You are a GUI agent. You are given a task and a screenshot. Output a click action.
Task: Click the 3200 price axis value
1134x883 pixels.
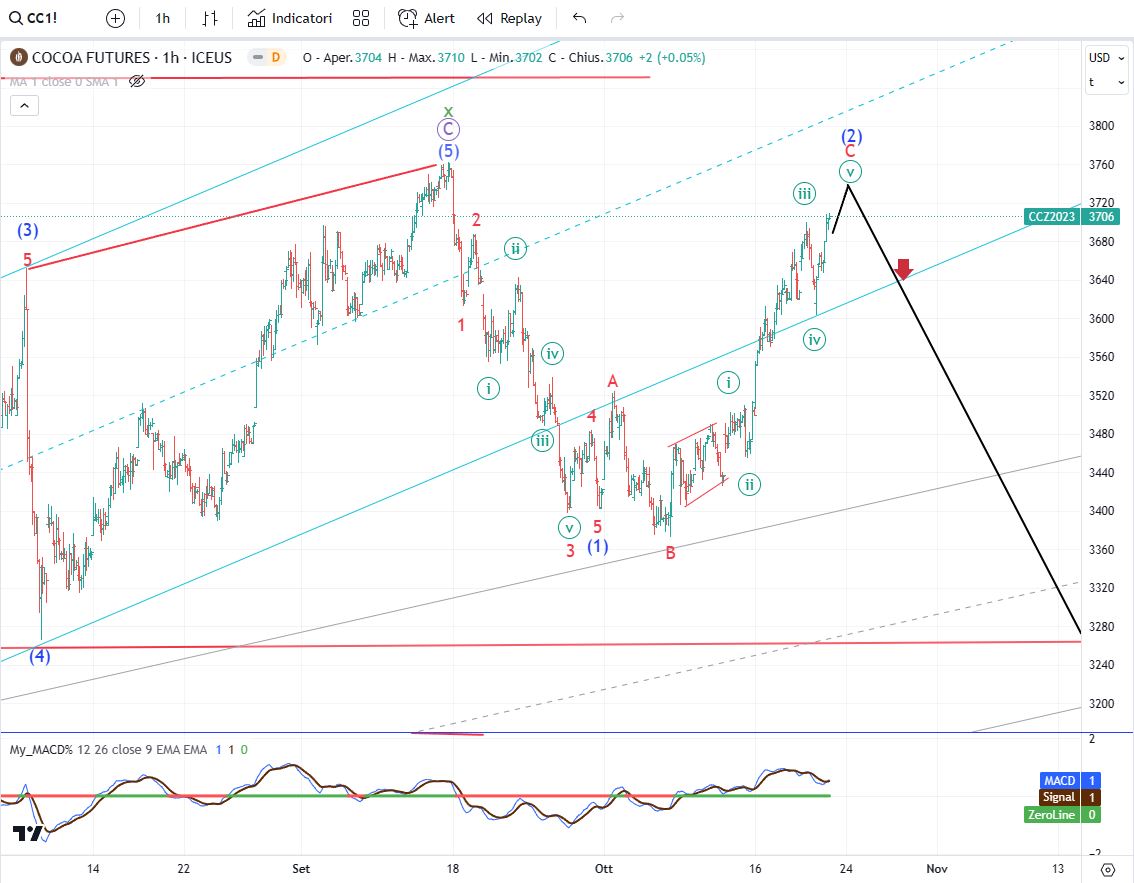(x=1101, y=704)
